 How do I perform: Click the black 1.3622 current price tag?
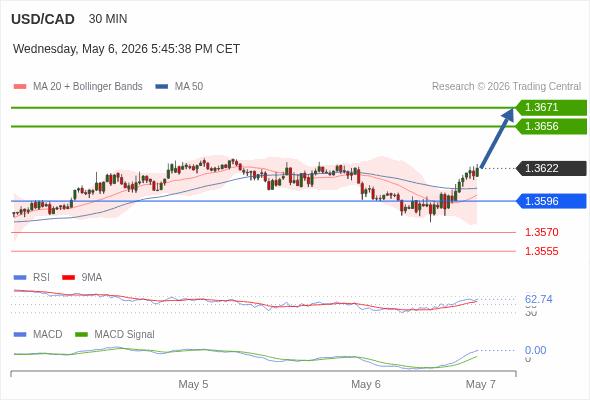tap(551, 168)
